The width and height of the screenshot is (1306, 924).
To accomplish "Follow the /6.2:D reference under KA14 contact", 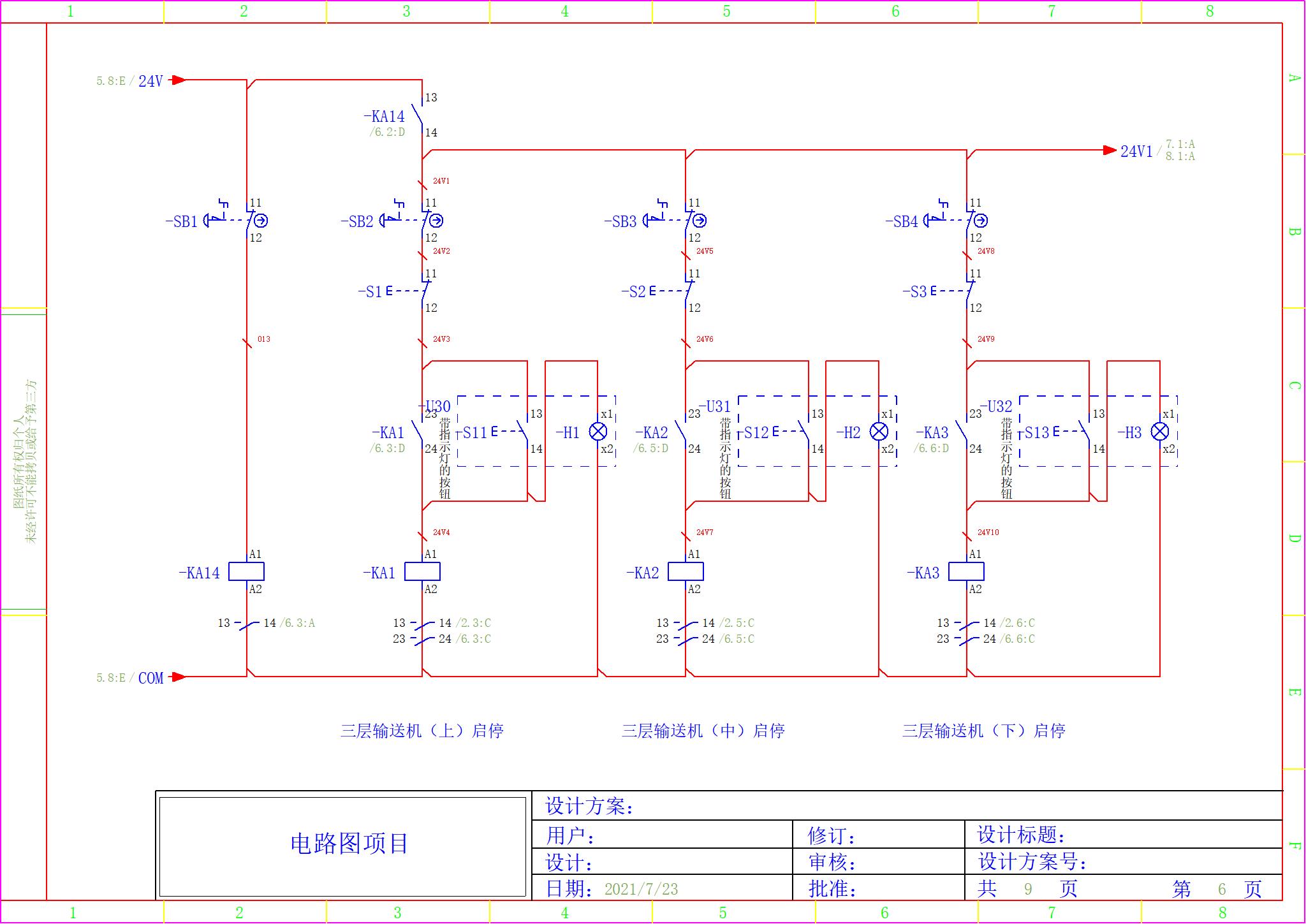I will point(387,133).
